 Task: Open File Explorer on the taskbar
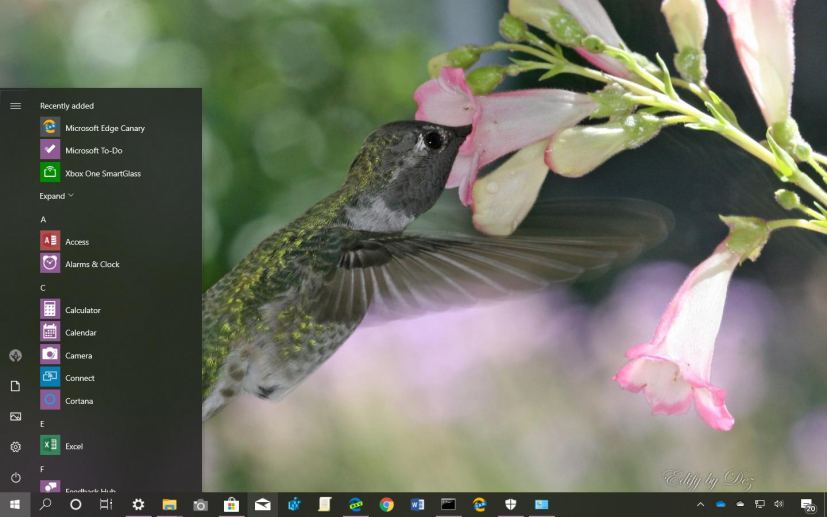(x=169, y=504)
